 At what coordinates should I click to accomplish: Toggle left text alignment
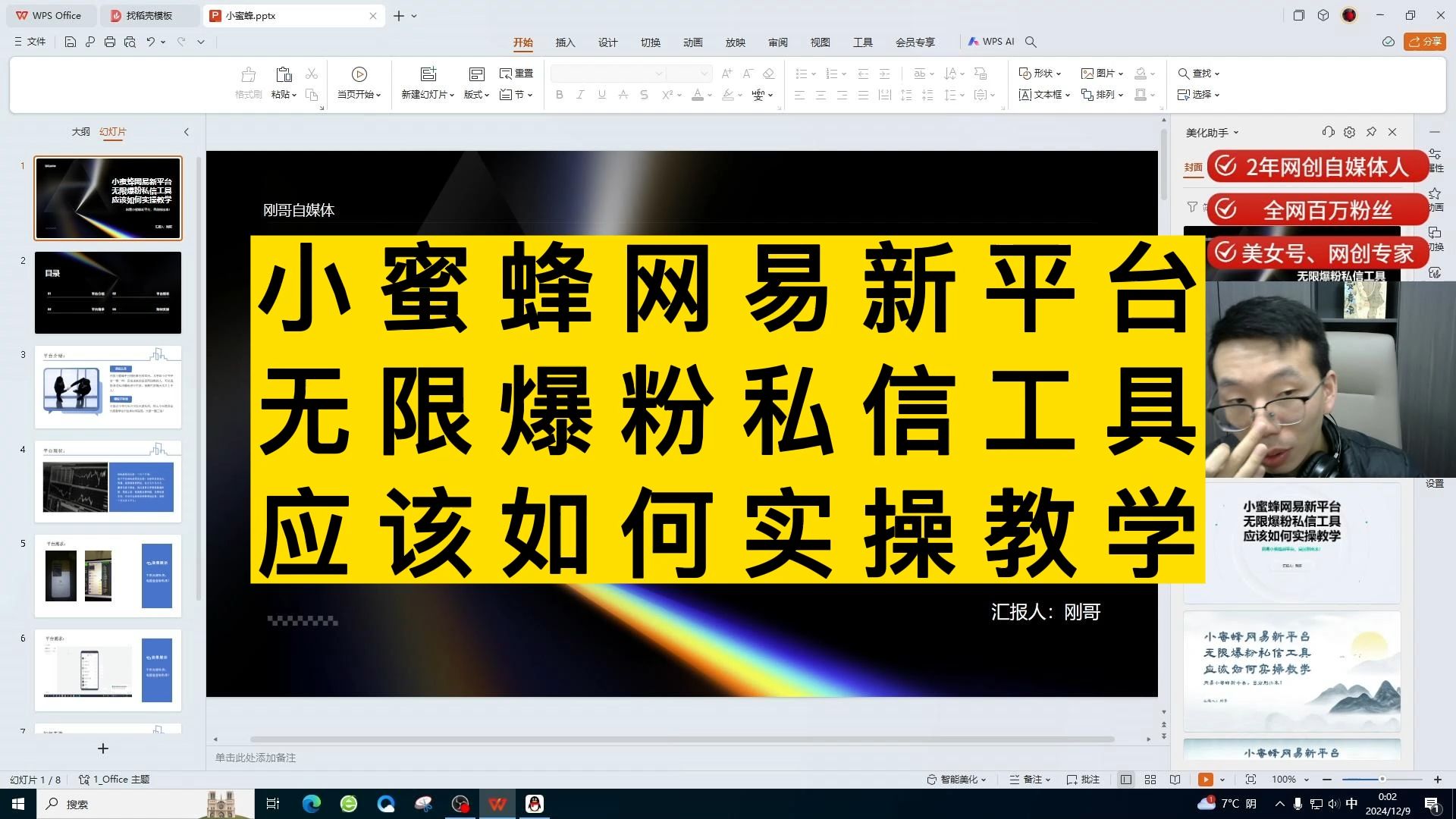[799, 95]
